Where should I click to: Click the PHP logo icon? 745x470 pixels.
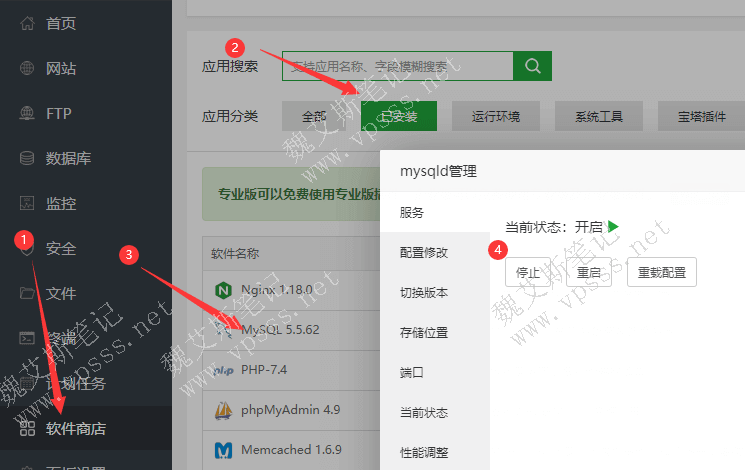coord(223,370)
